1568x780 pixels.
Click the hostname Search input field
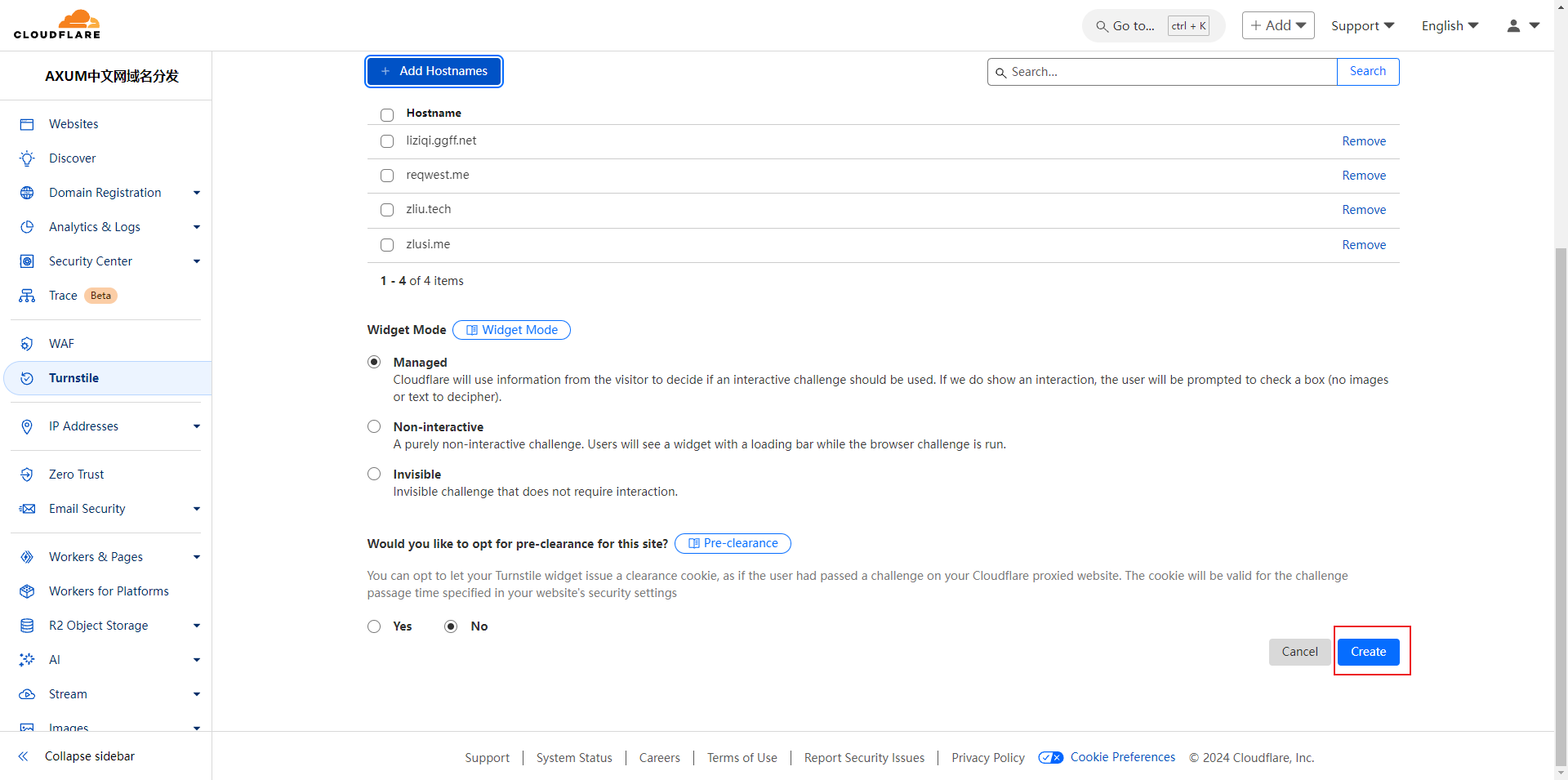pyautogui.click(x=1162, y=72)
